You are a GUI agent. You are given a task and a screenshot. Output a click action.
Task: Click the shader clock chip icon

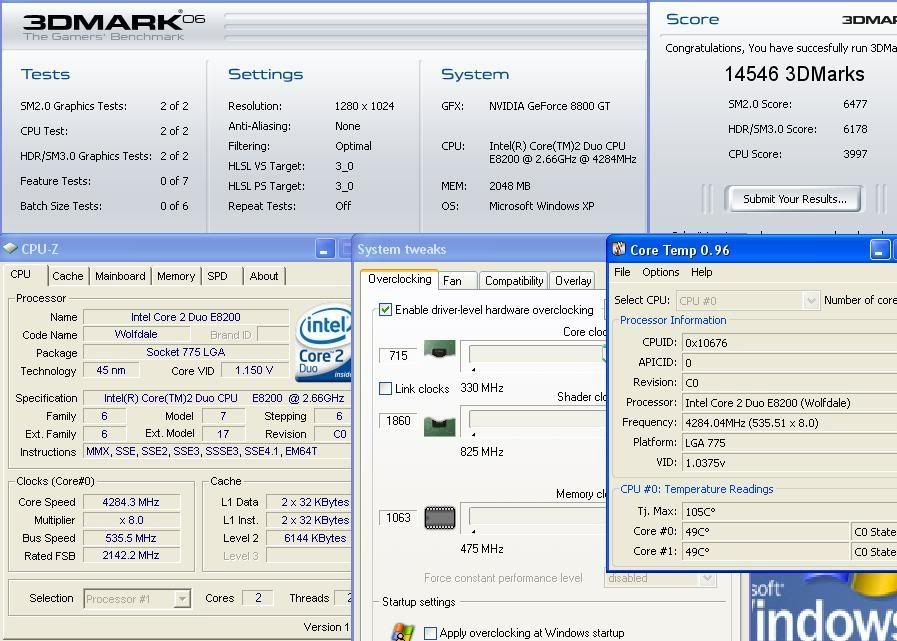click(439, 425)
